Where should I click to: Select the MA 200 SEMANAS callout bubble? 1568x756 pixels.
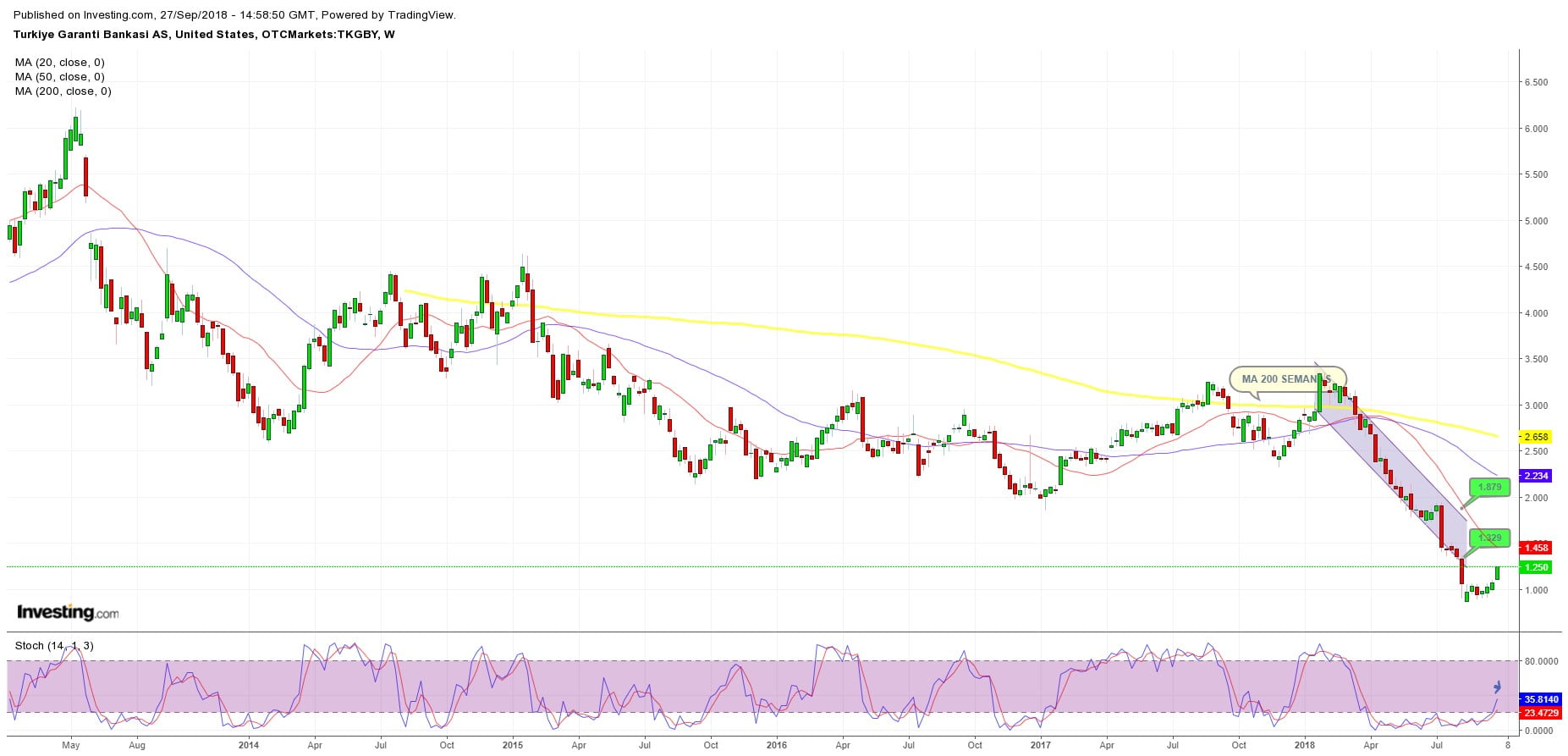coord(1286,379)
